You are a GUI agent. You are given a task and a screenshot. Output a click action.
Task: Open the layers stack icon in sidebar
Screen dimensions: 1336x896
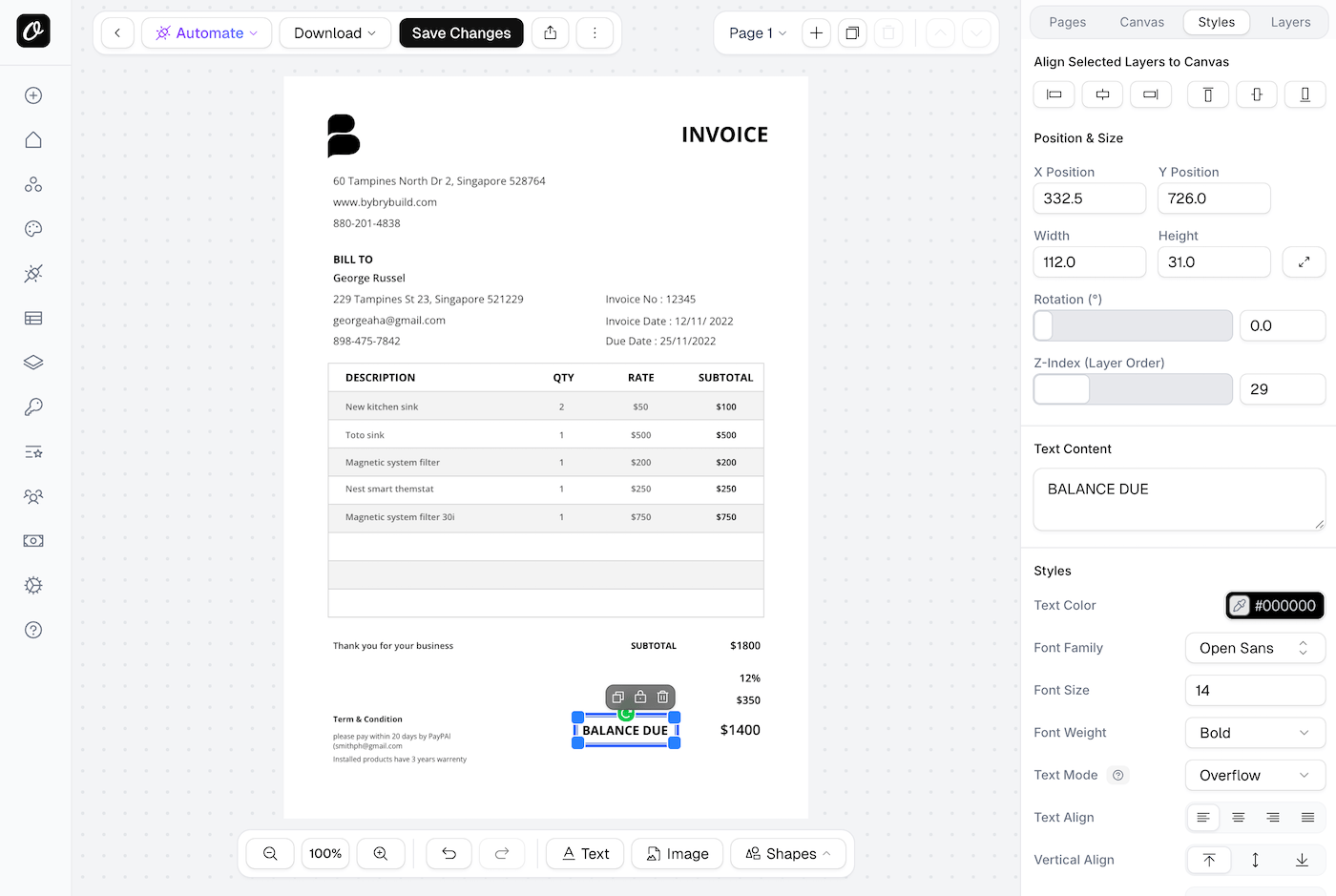pos(33,363)
